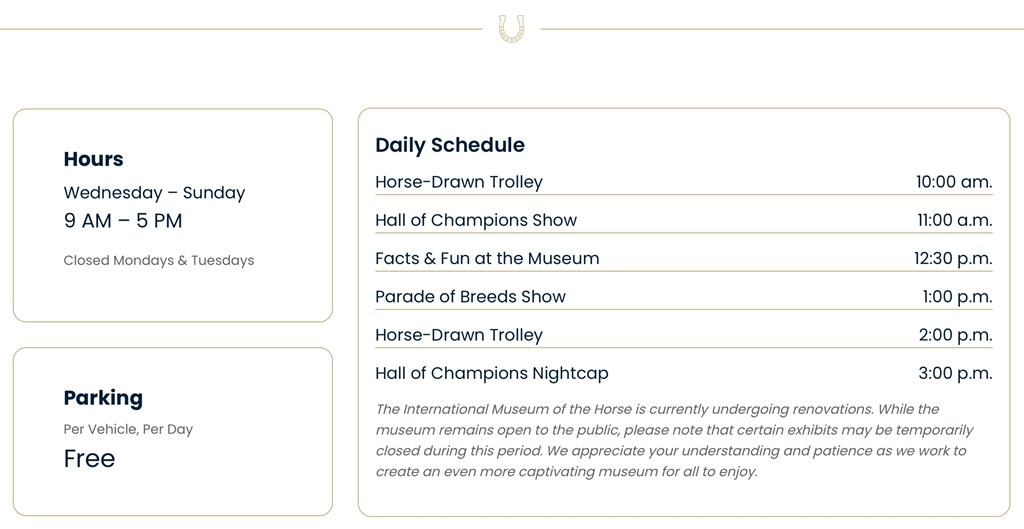The height and width of the screenshot is (529, 1024).
Task: Click the 3:00 p.m. nightcap time
Action: point(955,373)
